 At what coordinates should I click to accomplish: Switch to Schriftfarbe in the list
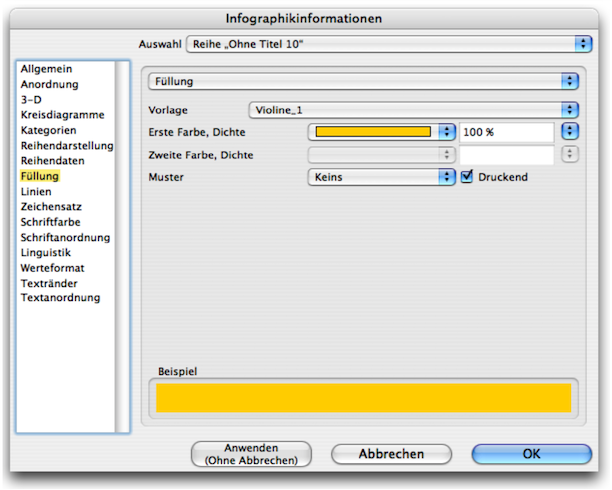click(x=51, y=222)
